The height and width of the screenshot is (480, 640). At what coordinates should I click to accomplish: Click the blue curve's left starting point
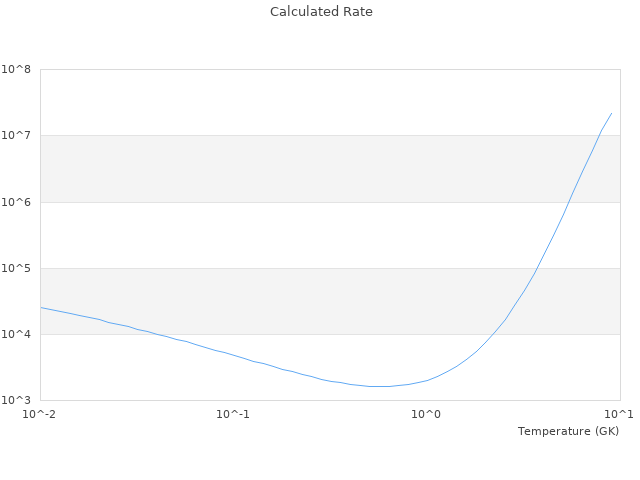coord(41,307)
